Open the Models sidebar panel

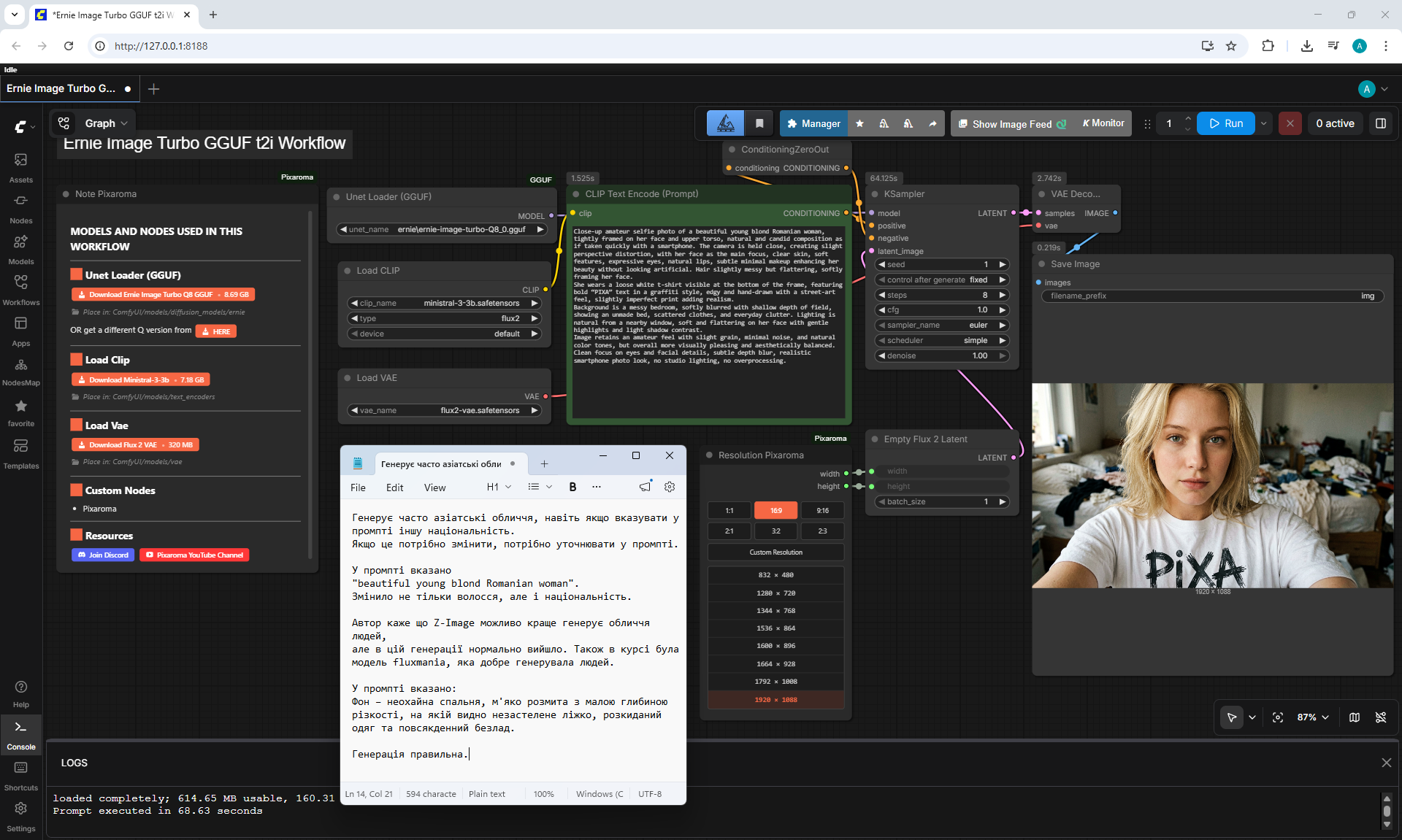click(x=20, y=250)
